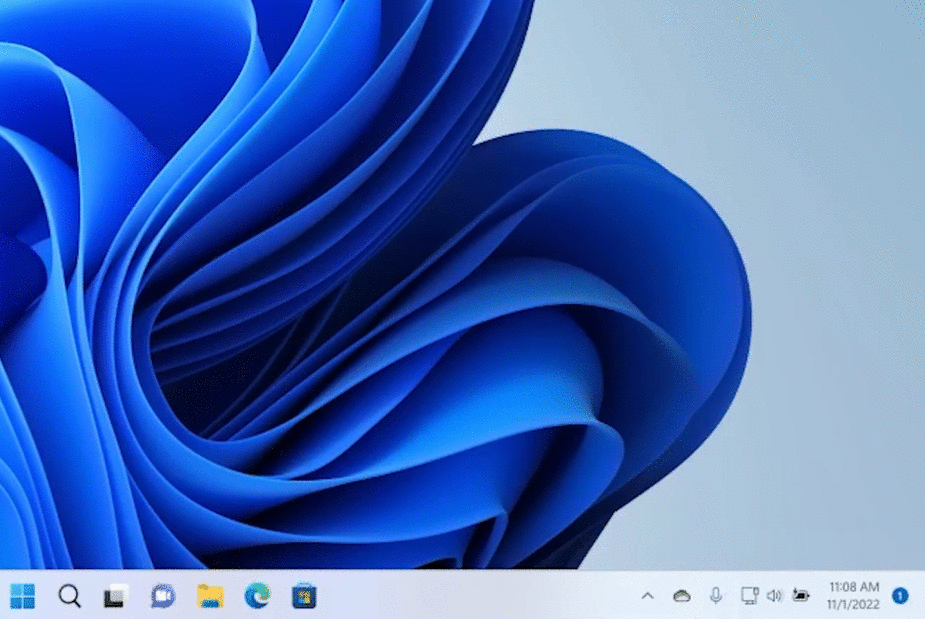Click the clock showing 11:08 AM
925x619 pixels.
point(849,588)
